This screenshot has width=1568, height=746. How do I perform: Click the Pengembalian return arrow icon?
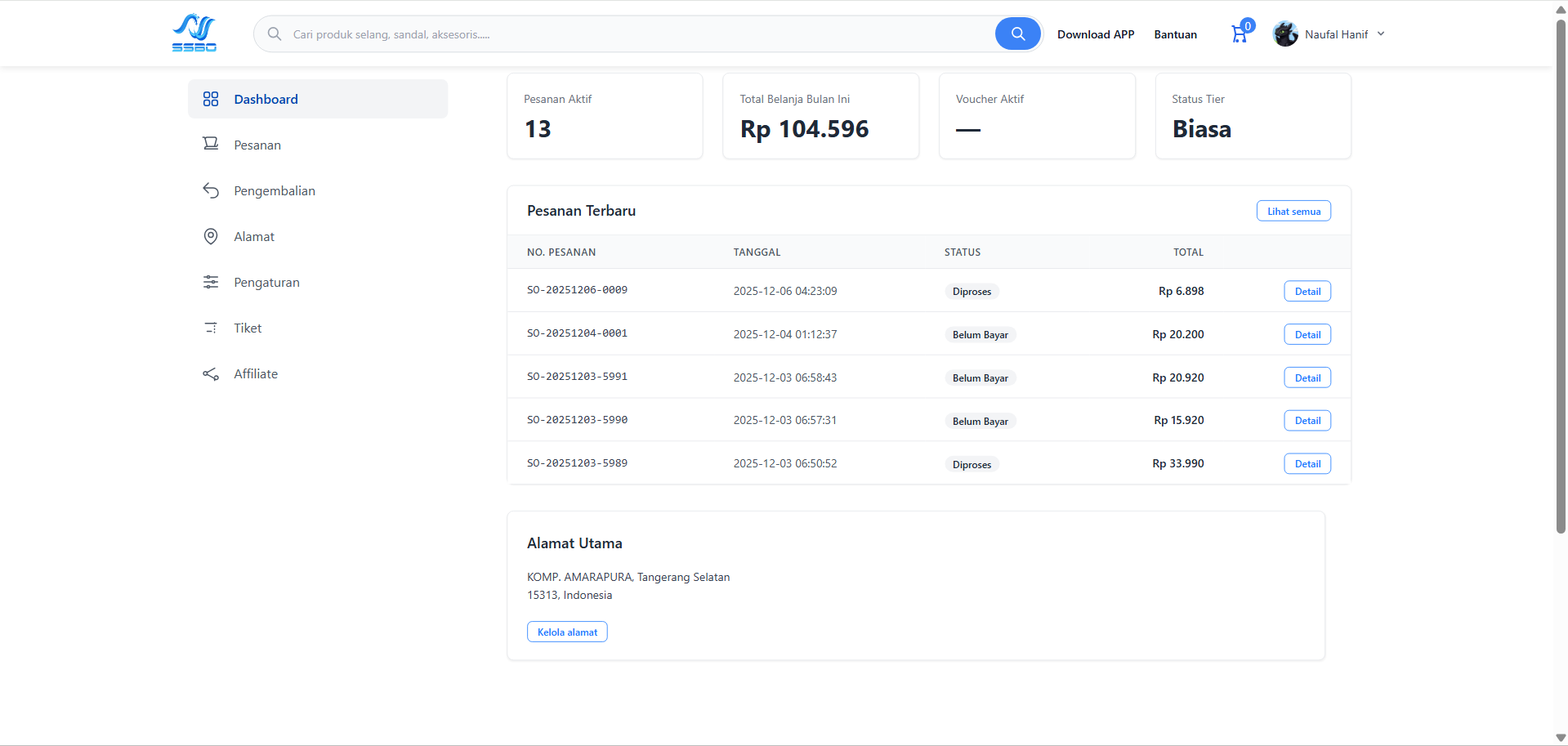[x=211, y=190]
